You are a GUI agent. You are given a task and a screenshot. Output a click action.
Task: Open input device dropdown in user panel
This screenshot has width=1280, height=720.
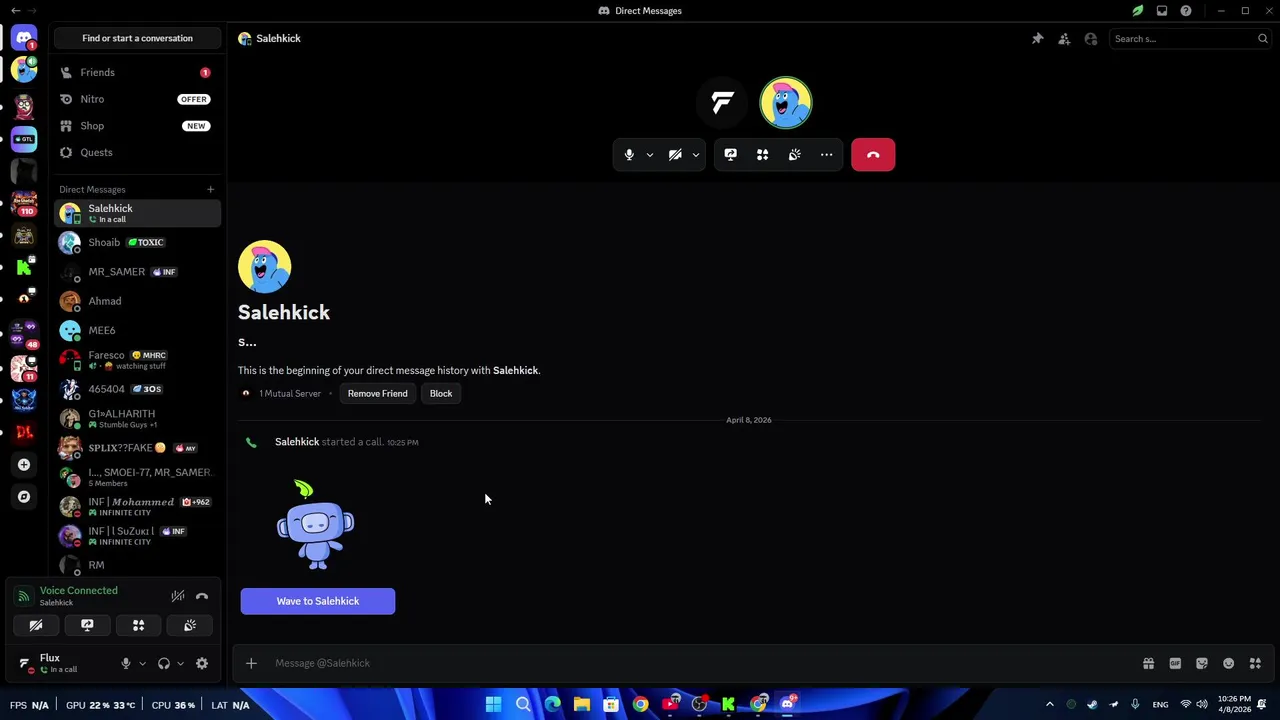click(142, 663)
